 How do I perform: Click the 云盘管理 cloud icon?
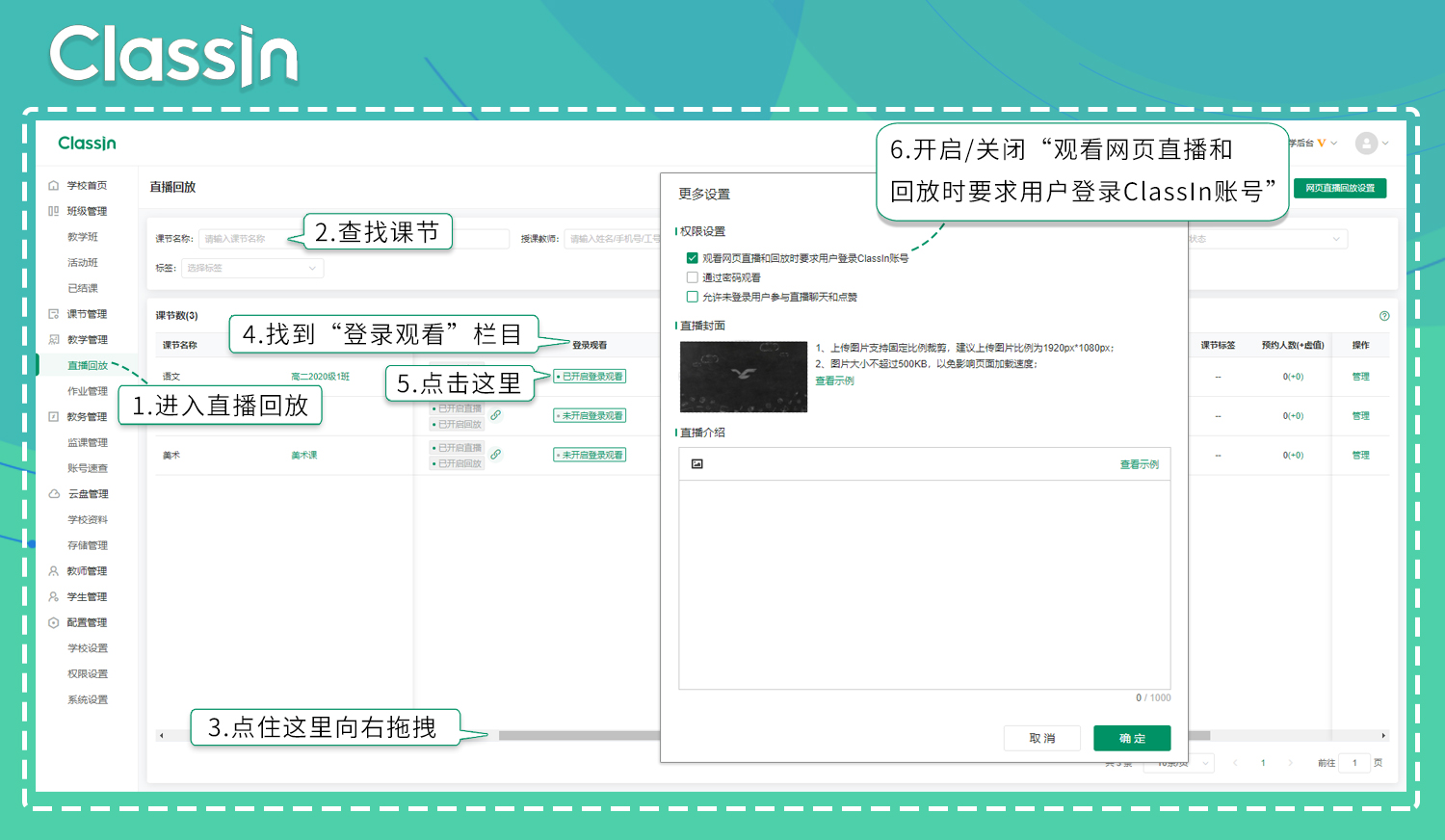click(x=54, y=494)
